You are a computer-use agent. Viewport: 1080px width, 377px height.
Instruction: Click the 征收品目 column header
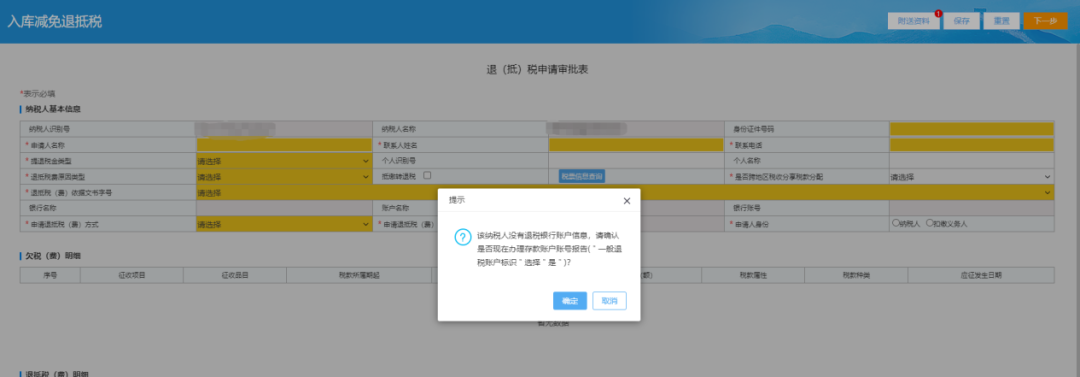[234, 275]
